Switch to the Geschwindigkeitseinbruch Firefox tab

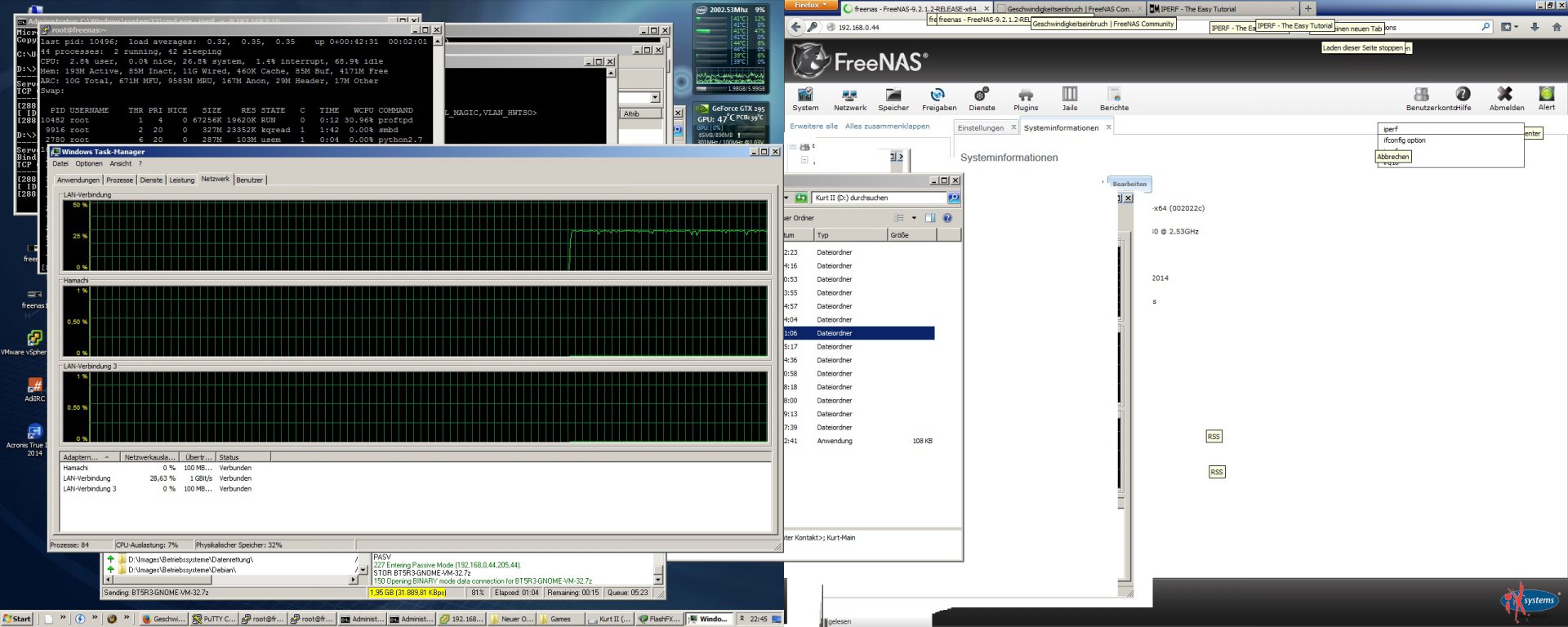click(x=1070, y=9)
